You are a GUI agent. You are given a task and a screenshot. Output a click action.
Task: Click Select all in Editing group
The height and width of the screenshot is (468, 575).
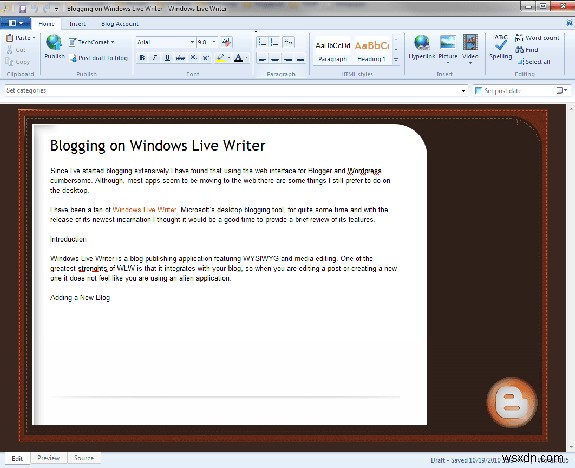click(x=534, y=62)
